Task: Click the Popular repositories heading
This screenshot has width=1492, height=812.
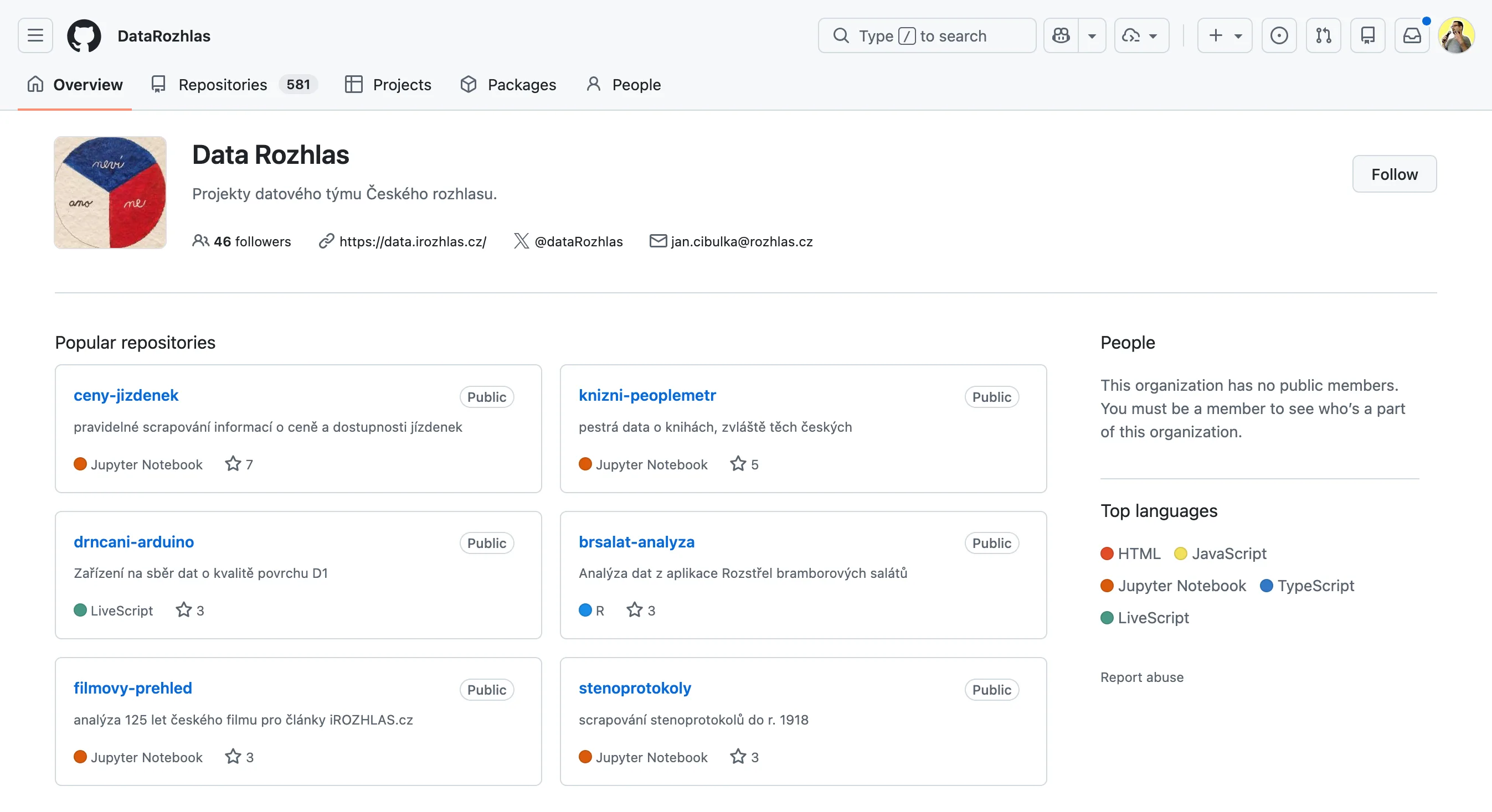Action: (135, 343)
